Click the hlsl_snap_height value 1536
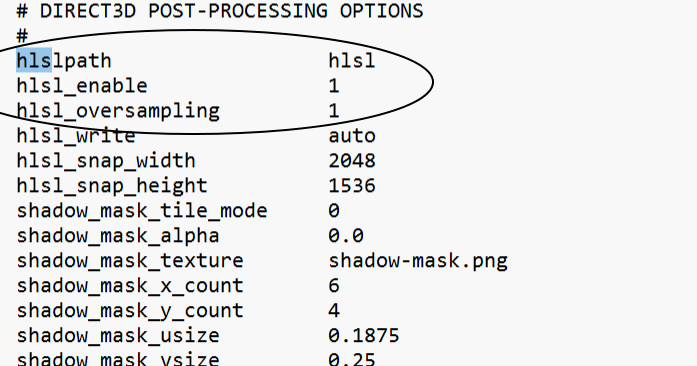The height and width of the screenshot is (366, 697). point(352,185)
